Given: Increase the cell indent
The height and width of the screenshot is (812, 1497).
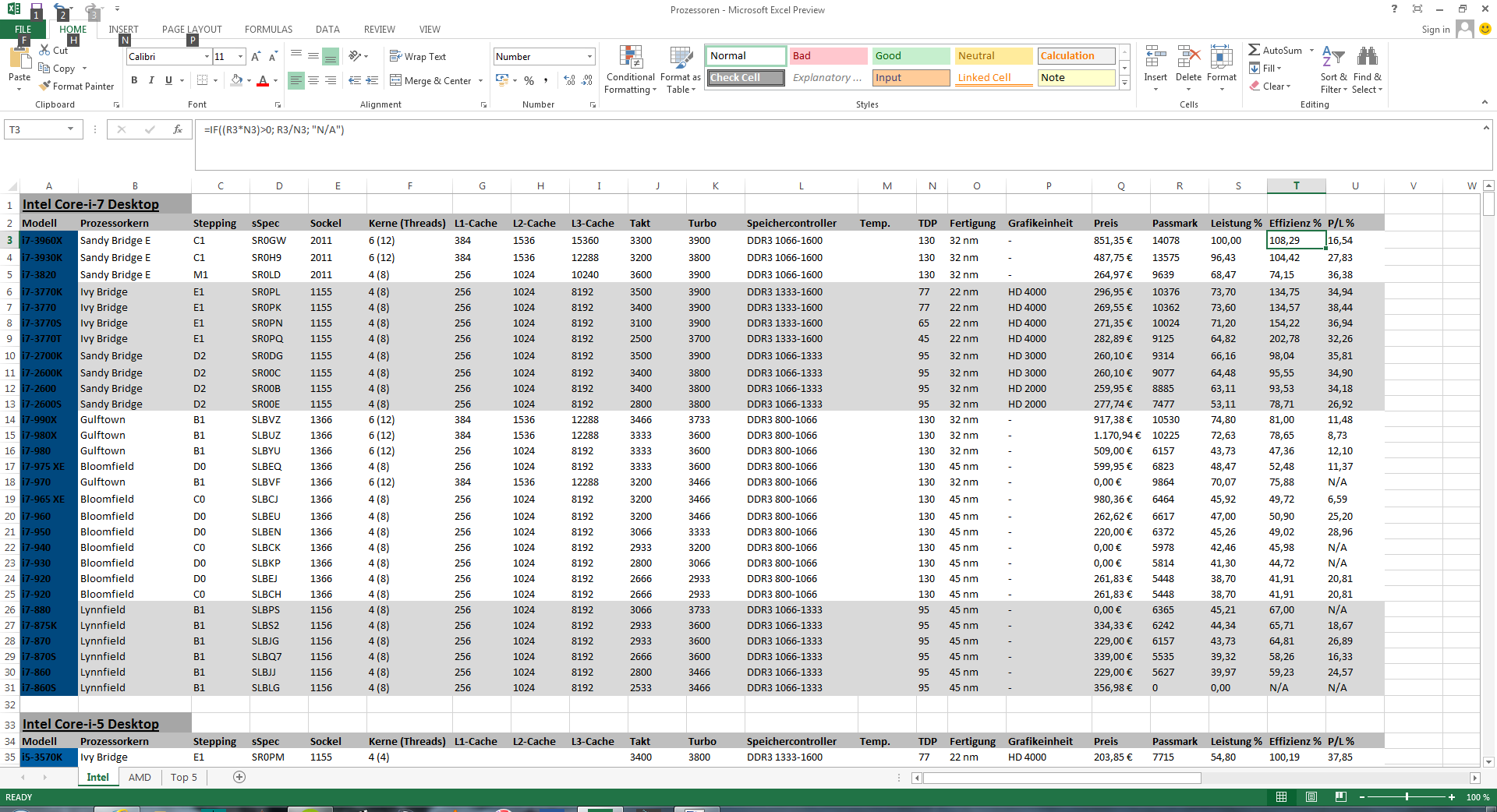Looking at the screenshot, I should click(372, 80).
